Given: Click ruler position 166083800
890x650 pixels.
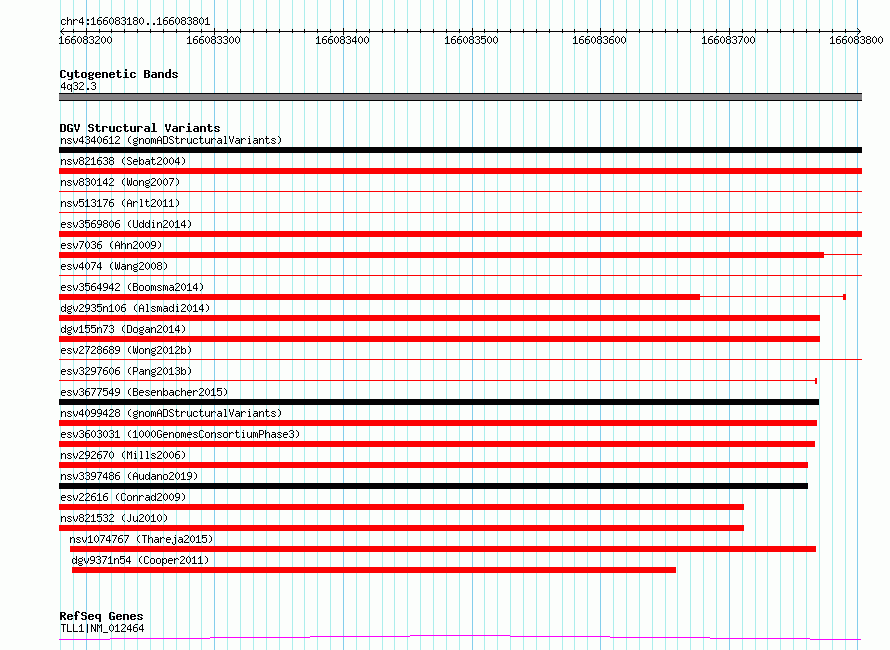Looking at the screenshot, I should click(x=857, y=40).
